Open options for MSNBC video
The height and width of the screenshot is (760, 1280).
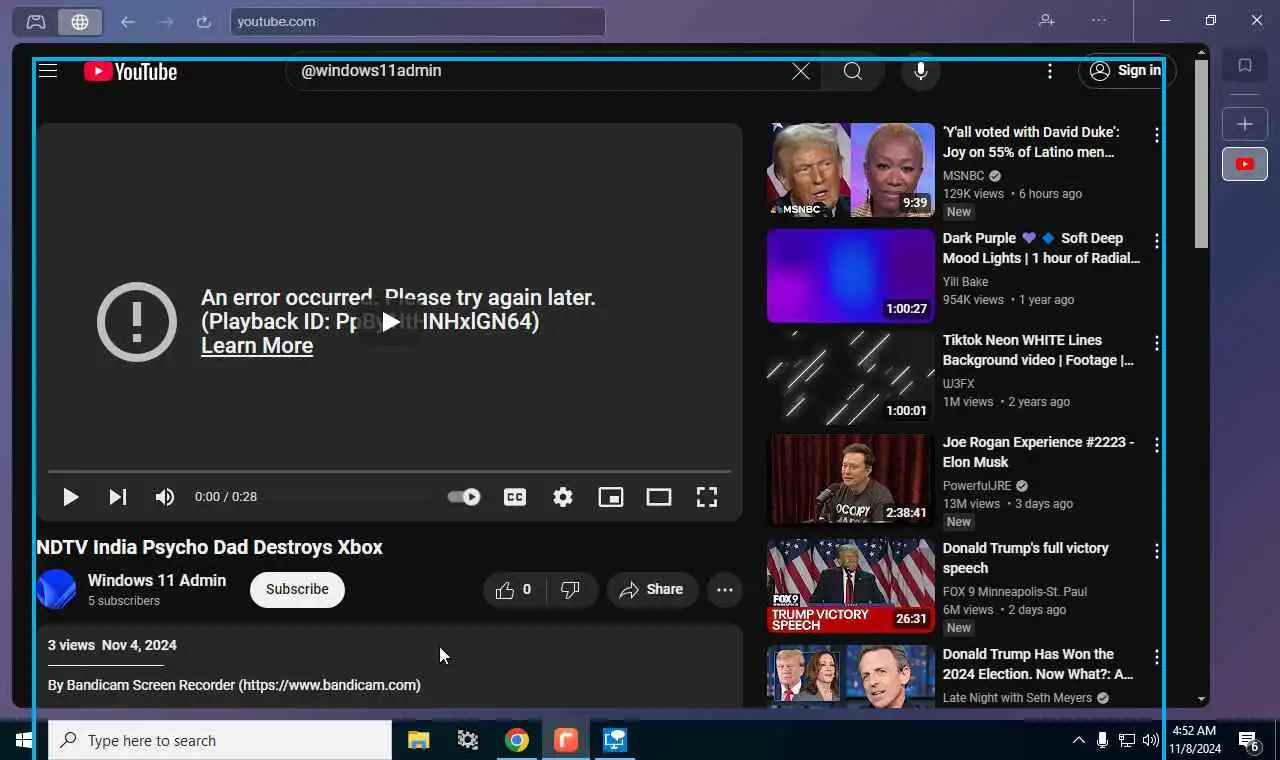[1157, 135]
